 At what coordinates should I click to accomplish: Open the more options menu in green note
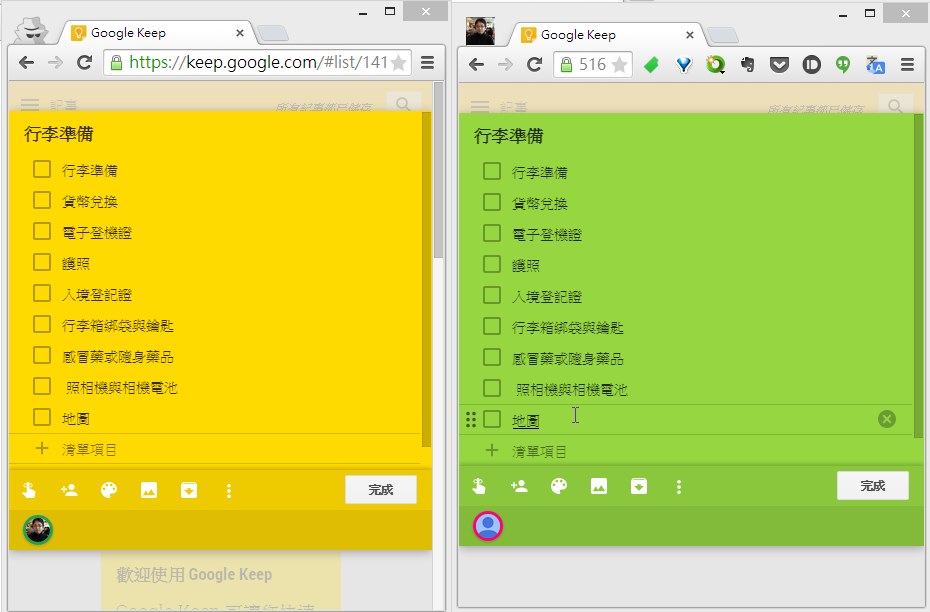tap(679, 487)
